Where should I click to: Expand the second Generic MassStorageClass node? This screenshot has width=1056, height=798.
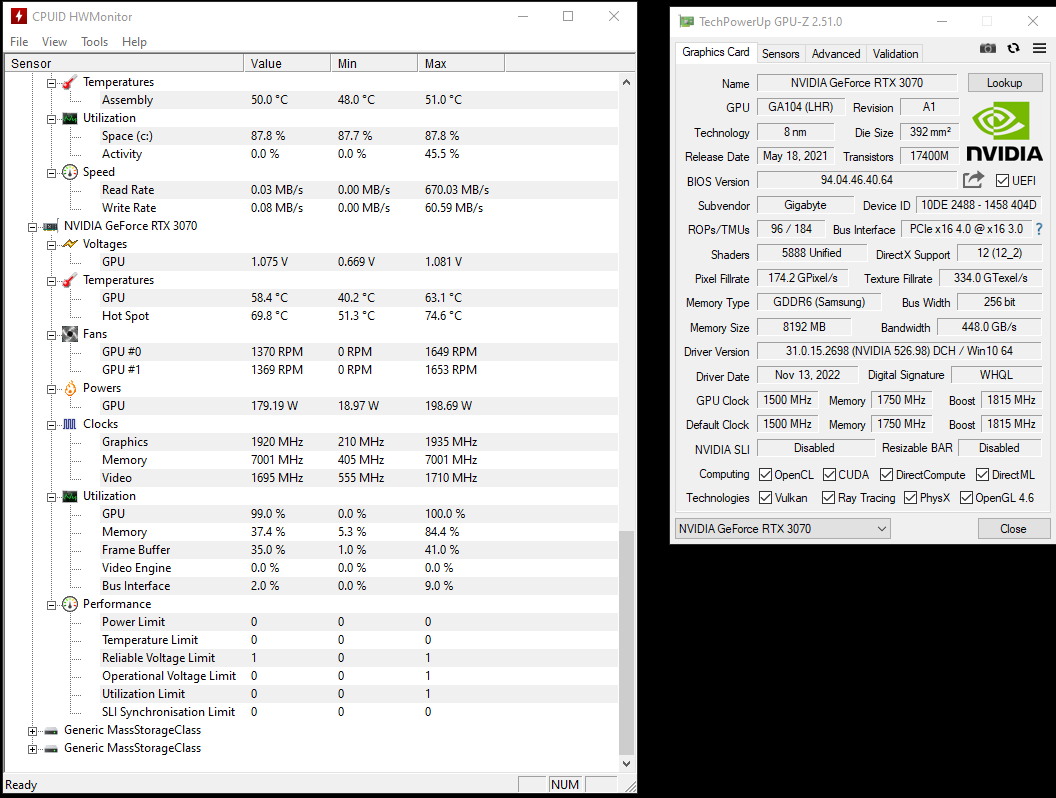32,750
